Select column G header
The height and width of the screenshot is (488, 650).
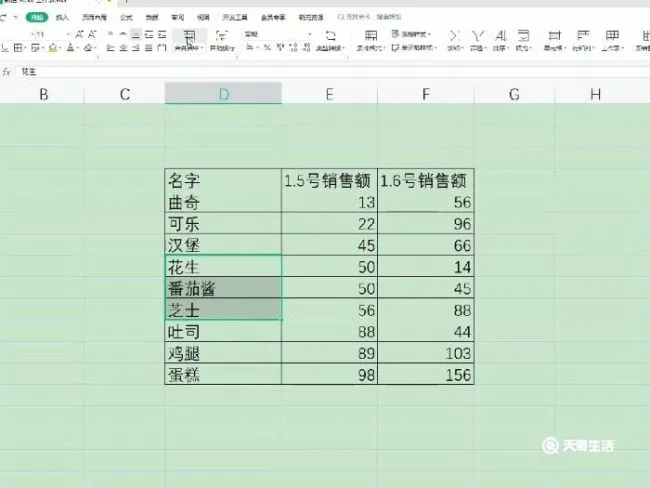tap(514, 94)
